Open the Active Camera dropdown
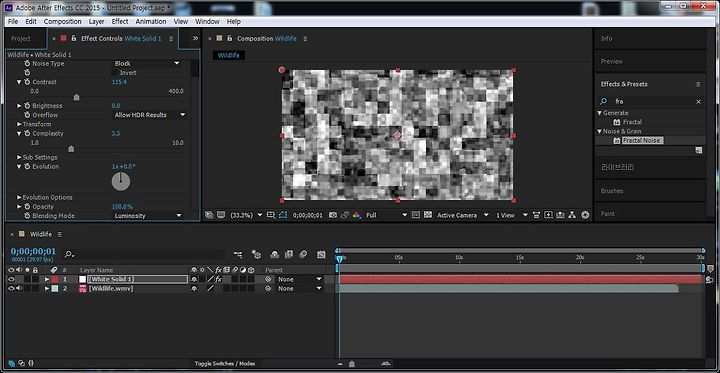The image size is (720, 373). point(462,215)
